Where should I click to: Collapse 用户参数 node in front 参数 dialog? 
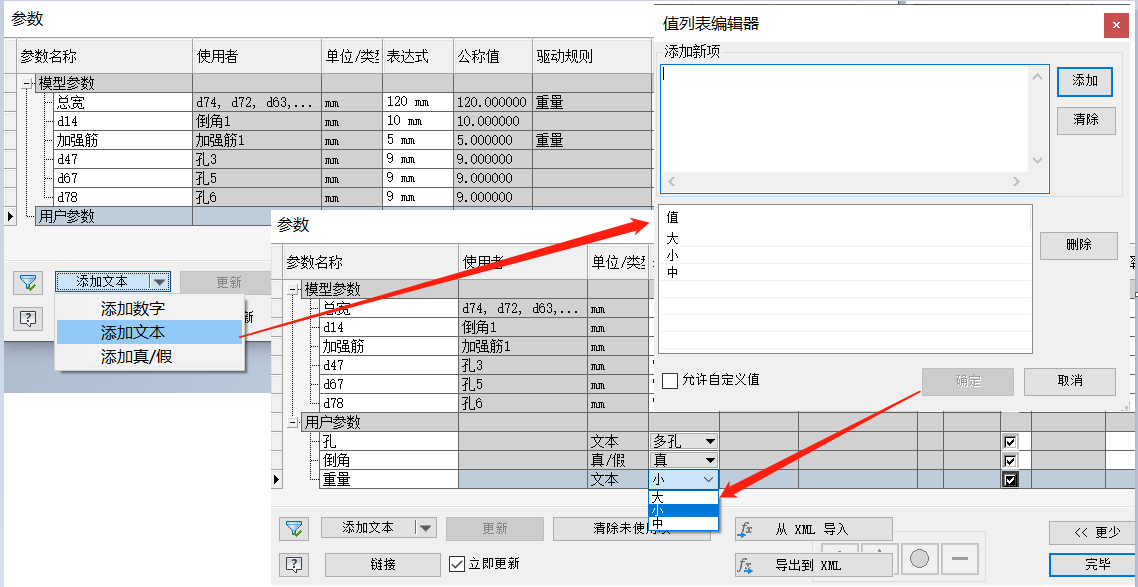[x=293, y=422]
